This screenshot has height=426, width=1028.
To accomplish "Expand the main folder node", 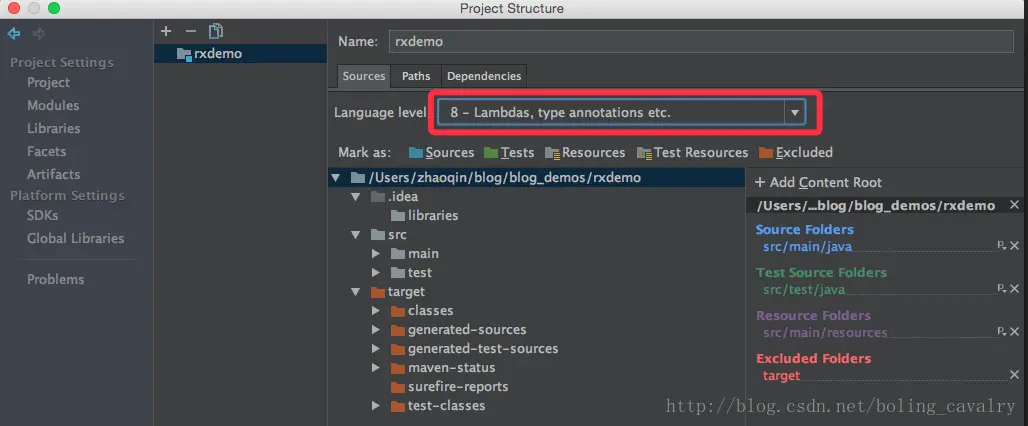I will 376,254.
